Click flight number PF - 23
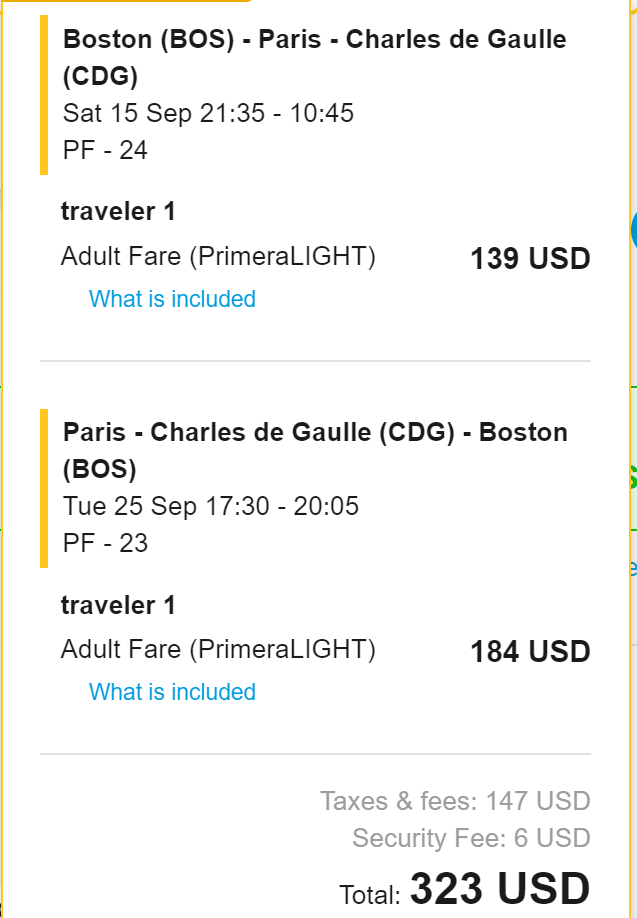Screen dimensions: 637x918 click(x=105, y=543)
